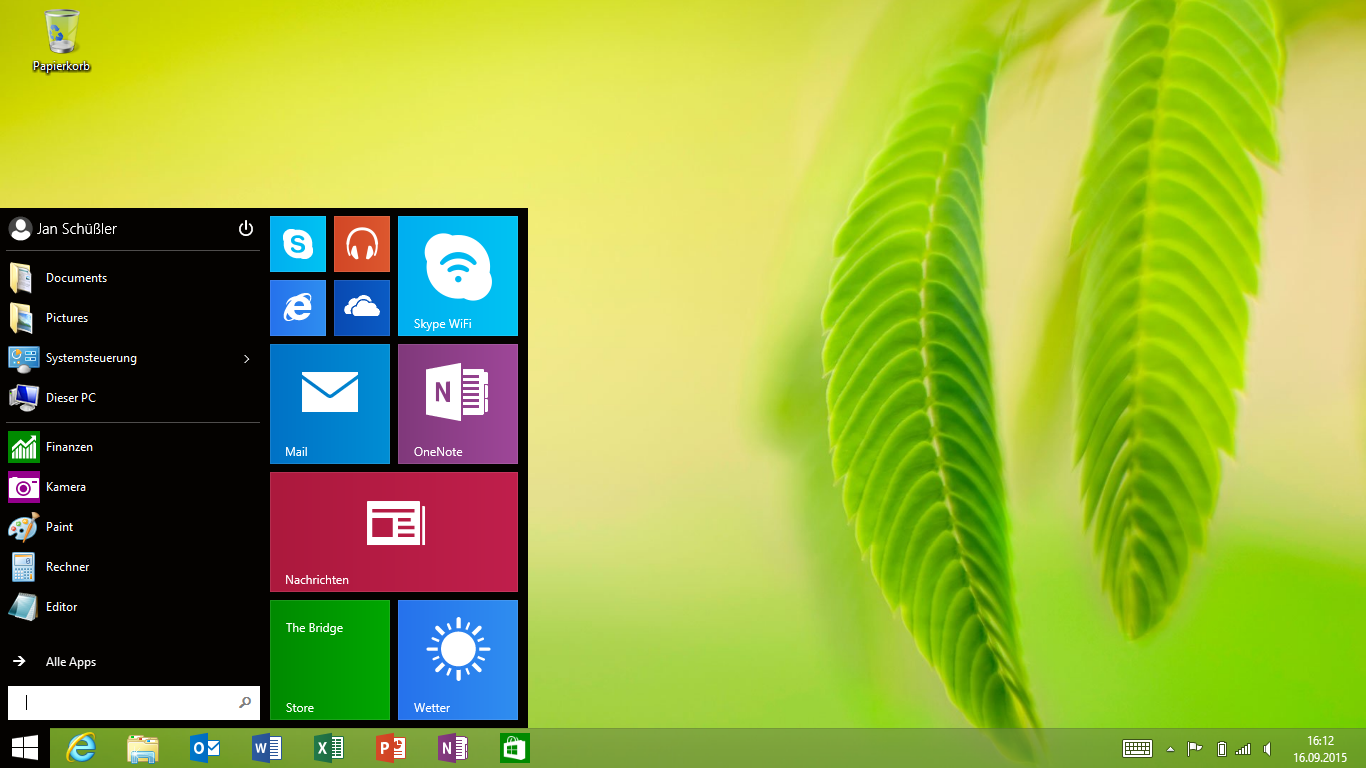Open Systemsteuerung control panel entry

click(134, 358)
